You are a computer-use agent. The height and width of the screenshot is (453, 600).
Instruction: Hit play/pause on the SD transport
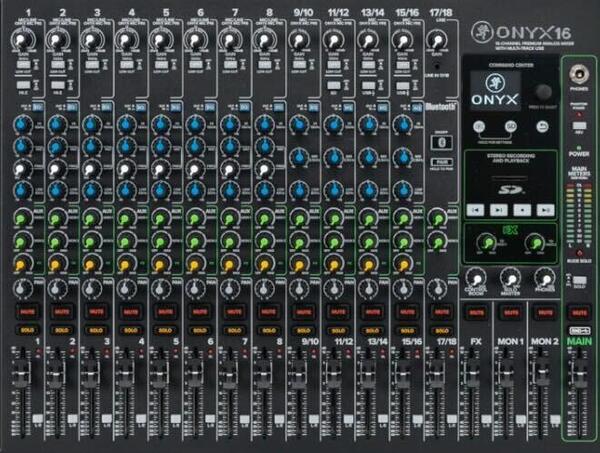point(545,210)
